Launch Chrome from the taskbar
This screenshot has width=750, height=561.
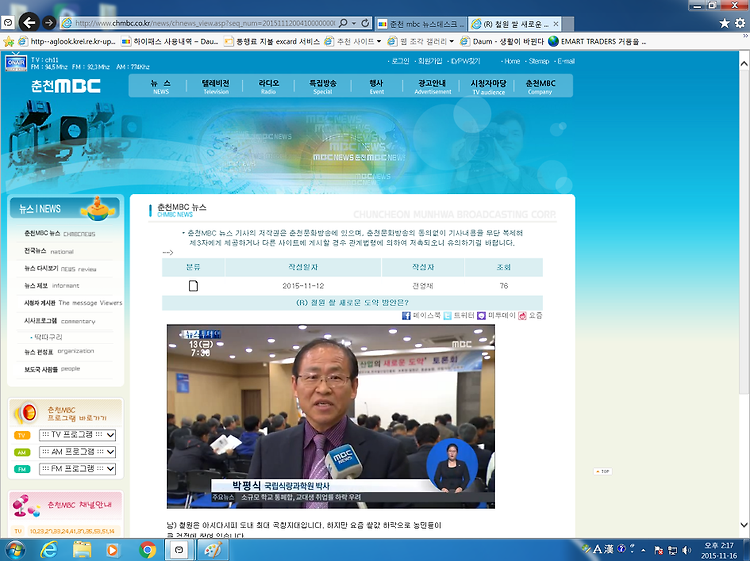pyautogui.click(x=147, y=550)
